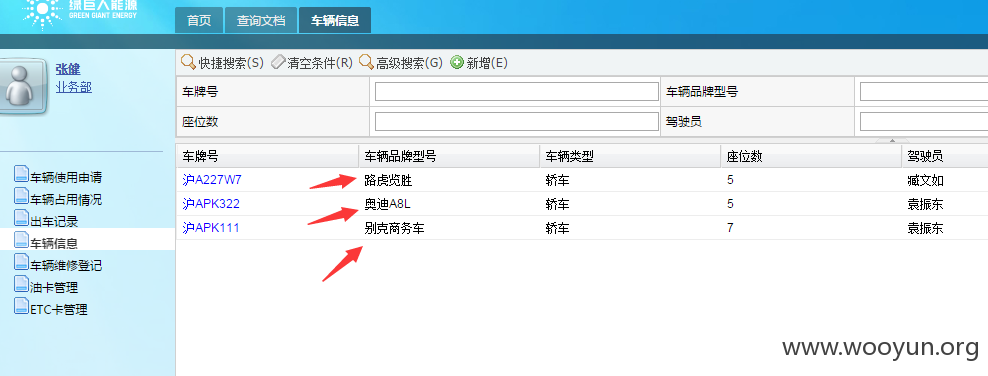
Task: Open 车辆占用情况 in the sidebar
Action: [66, 200]
